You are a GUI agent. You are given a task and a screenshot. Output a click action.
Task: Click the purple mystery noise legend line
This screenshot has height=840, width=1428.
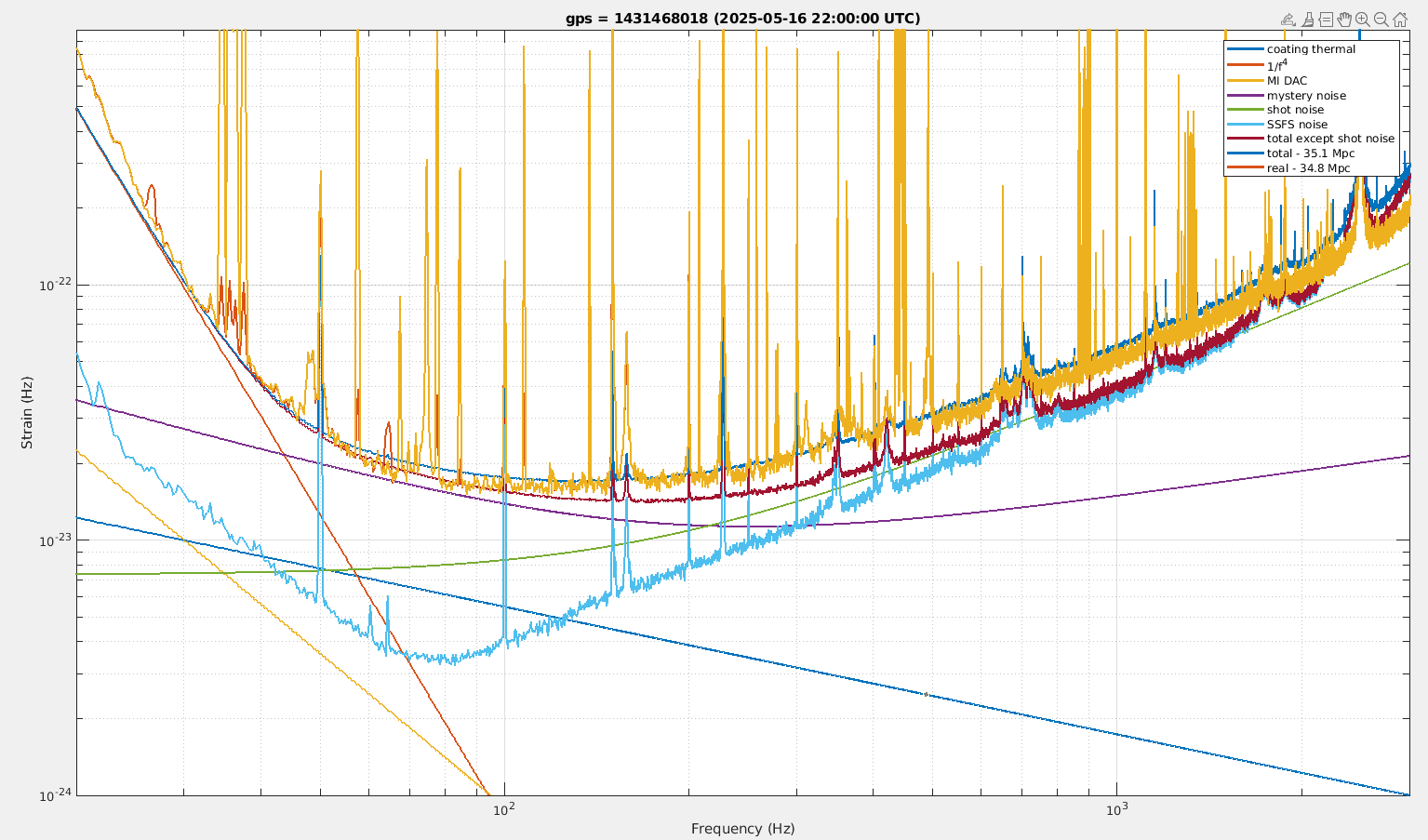1246,96
